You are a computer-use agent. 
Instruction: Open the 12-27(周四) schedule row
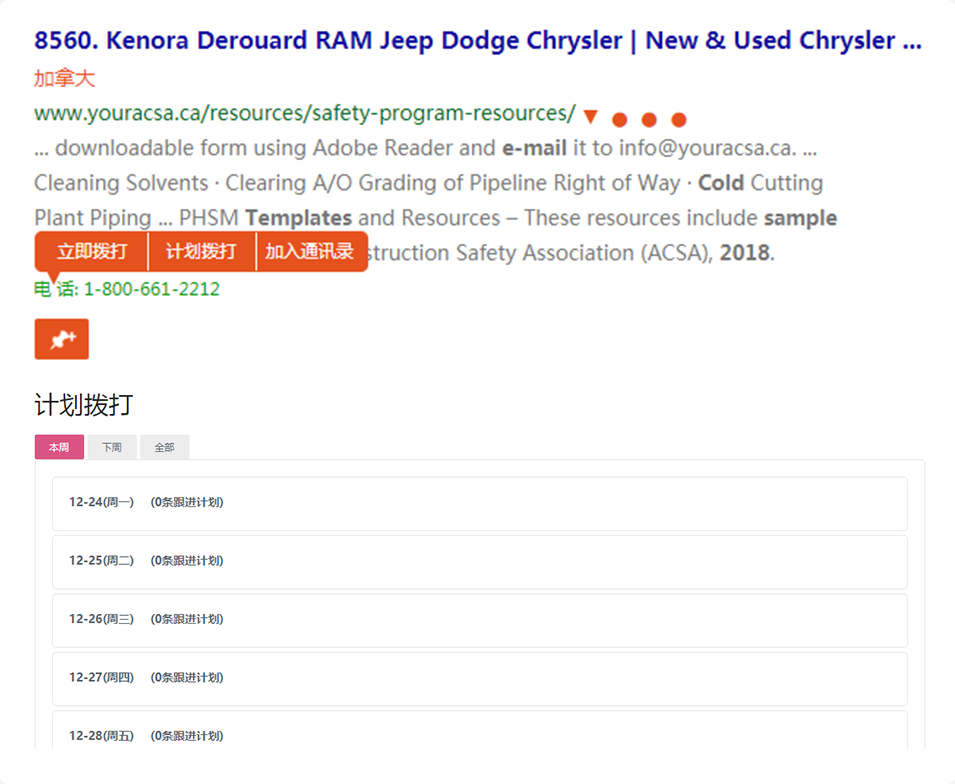pyautogui.click(x=480, y=679)
